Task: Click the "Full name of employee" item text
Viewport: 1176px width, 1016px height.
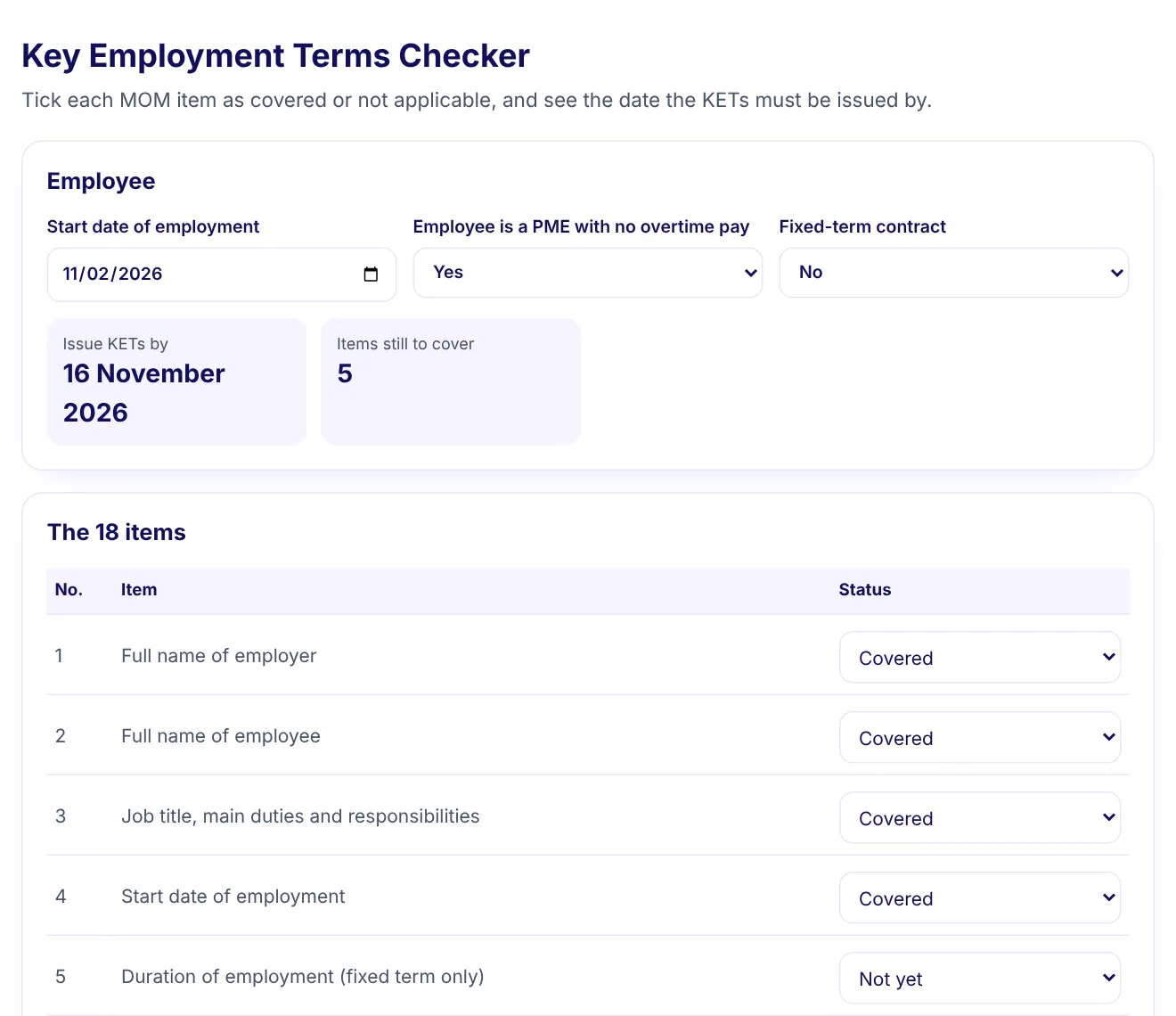Action: (x=221, y=736)
